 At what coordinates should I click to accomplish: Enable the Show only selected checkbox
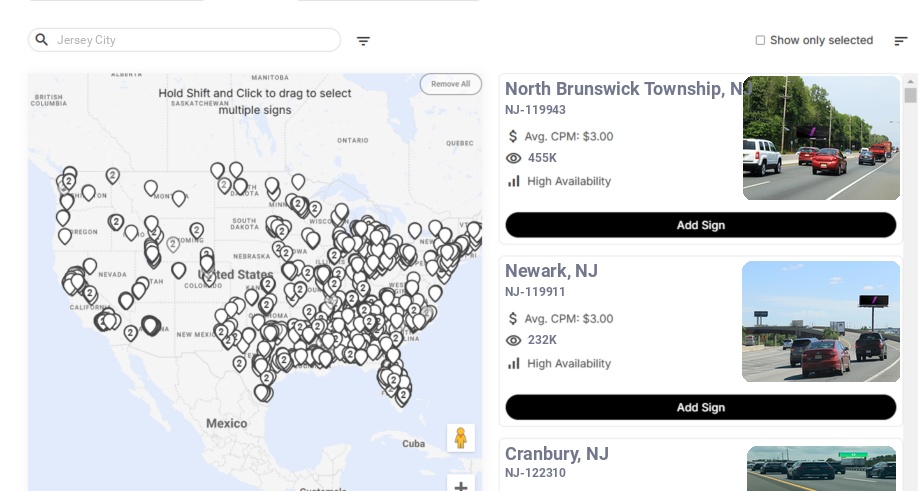coord(760,41)
